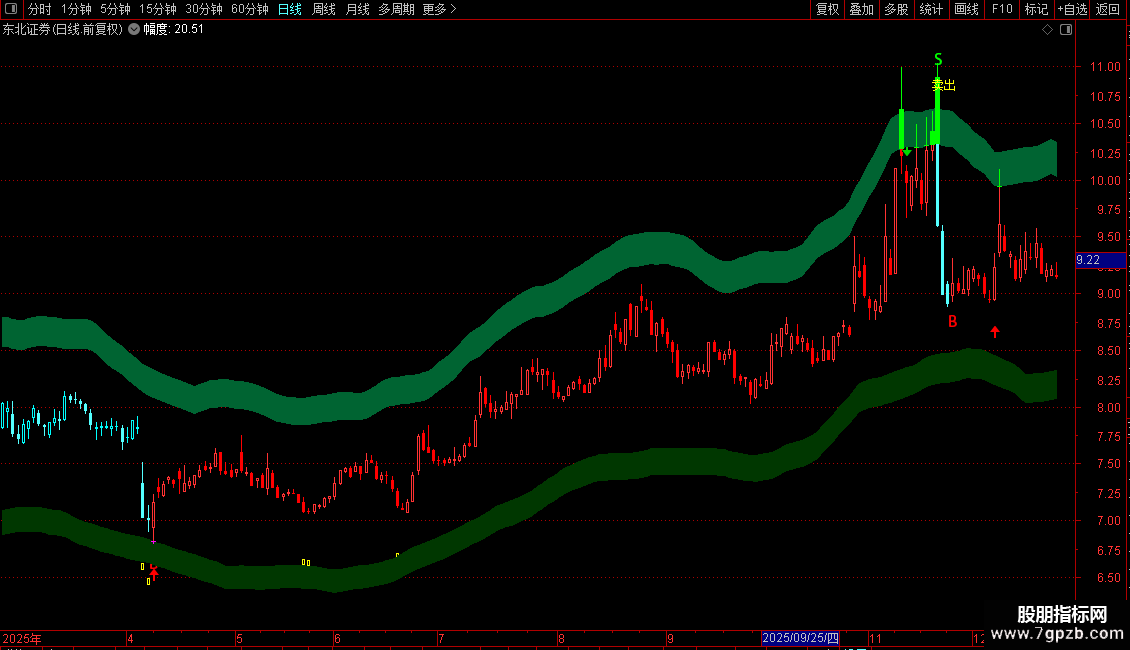Toggle the left sidebar panel icon
The image size is (1130, 650).
point(11,9)
